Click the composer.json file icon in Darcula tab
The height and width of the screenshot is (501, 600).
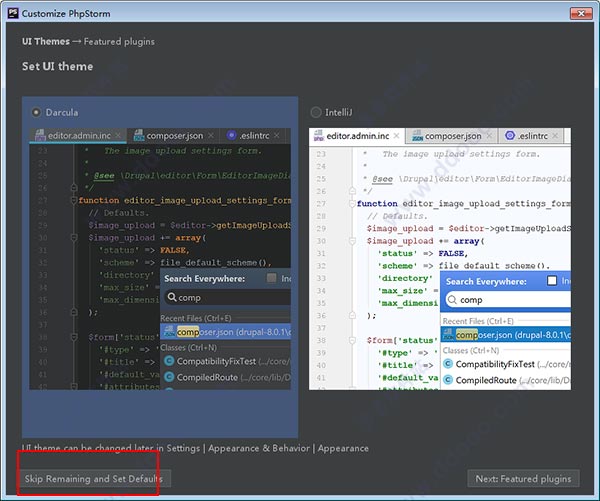(139, 135)
